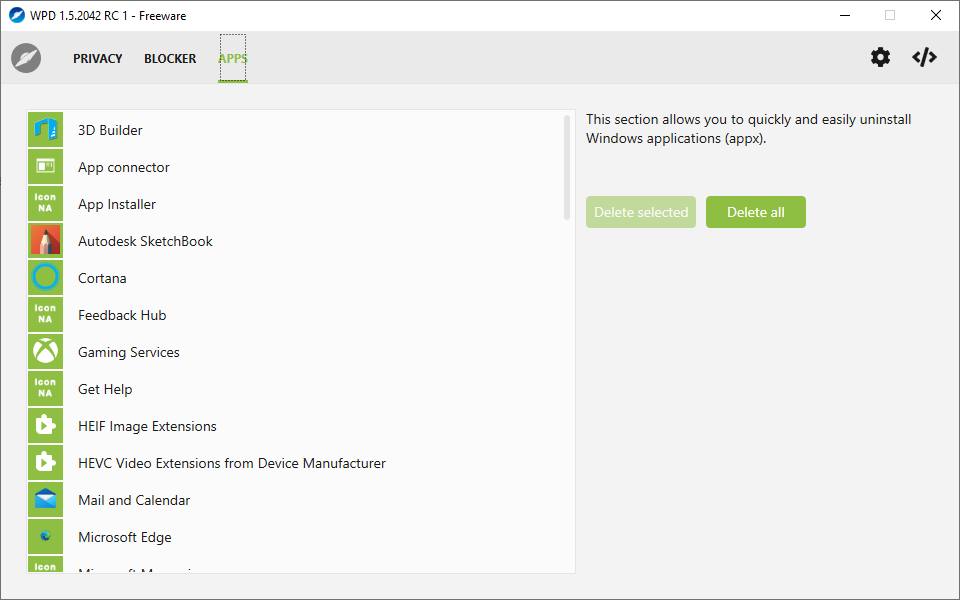
Task: Minimize the WPD window
Action: tap(845, 15)
